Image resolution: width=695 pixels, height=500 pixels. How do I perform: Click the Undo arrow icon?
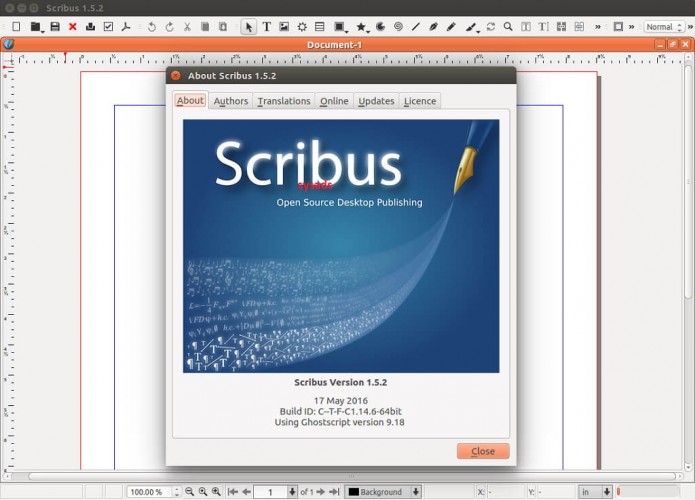[x=152, y=27]
